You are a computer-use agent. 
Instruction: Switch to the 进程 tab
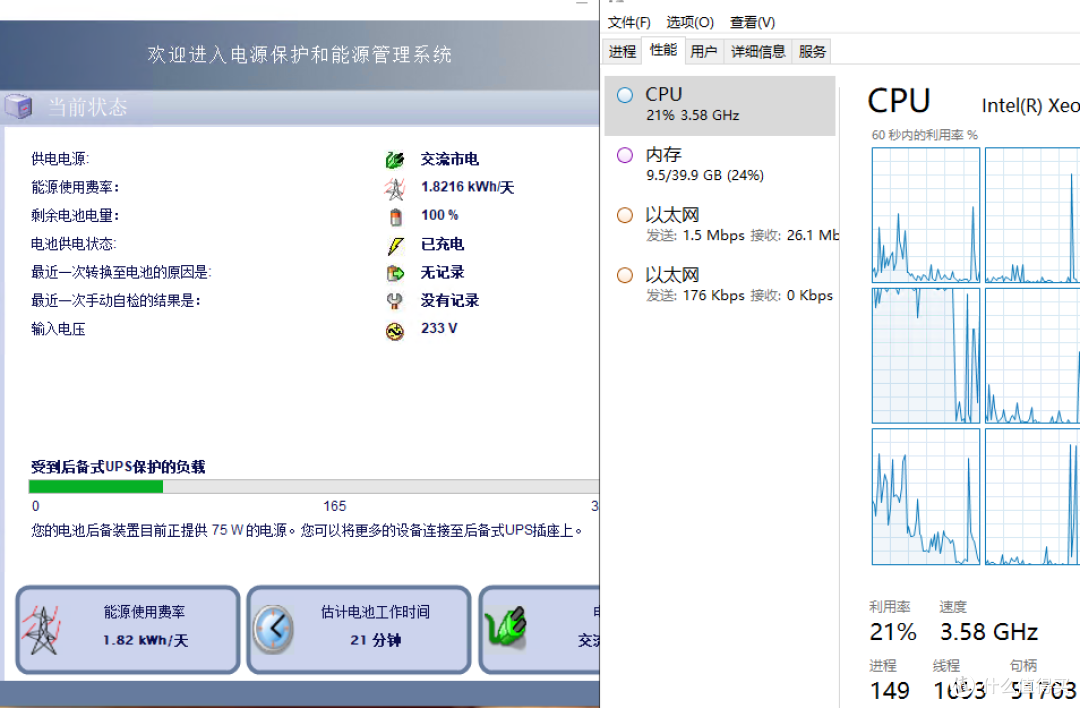pyautogui.click(x=623, y=51)
